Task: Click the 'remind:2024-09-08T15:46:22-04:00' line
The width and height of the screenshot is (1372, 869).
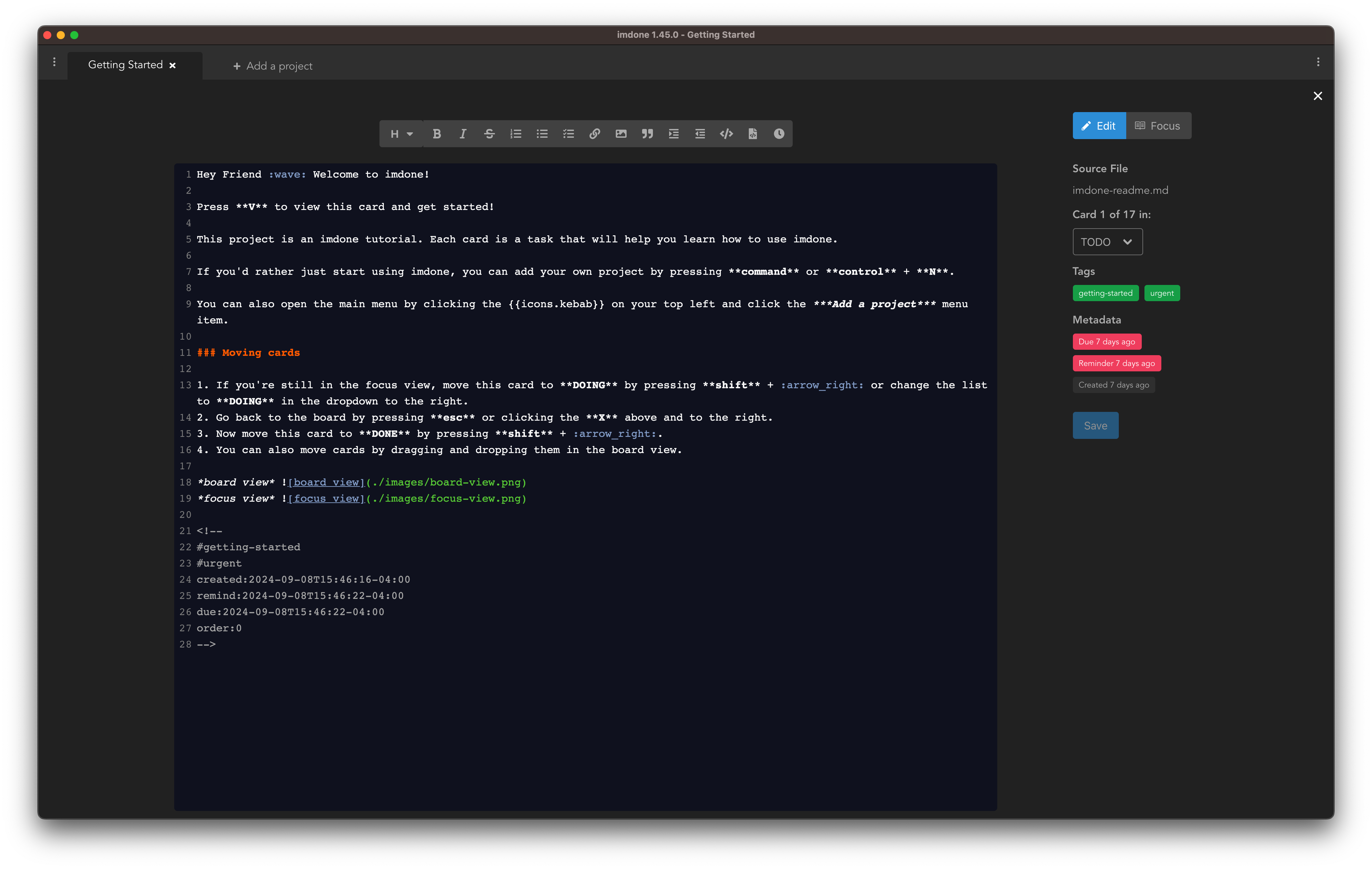Action: point(300,596)
